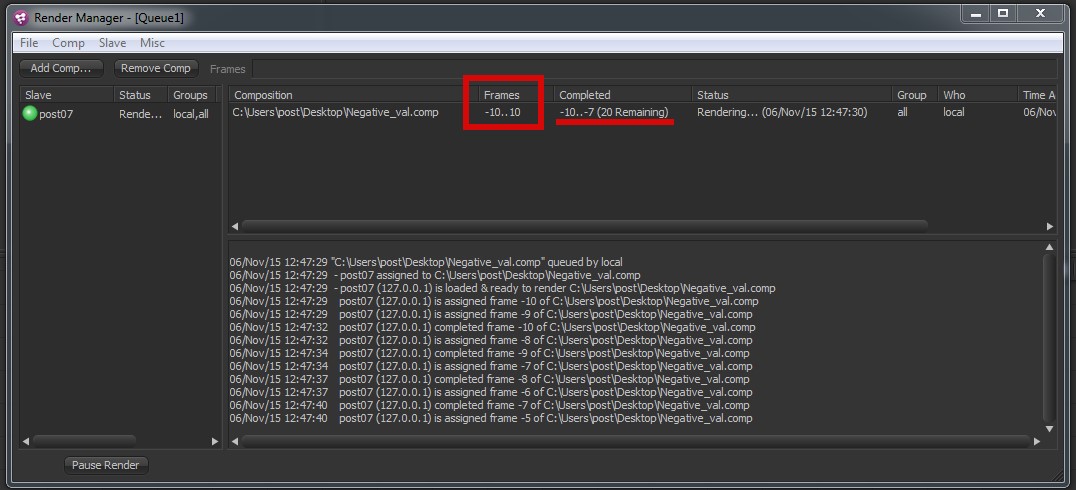This screenshot has height=490, width=1076.
Task: Open the Comp menu
Action: click(69, 43)
